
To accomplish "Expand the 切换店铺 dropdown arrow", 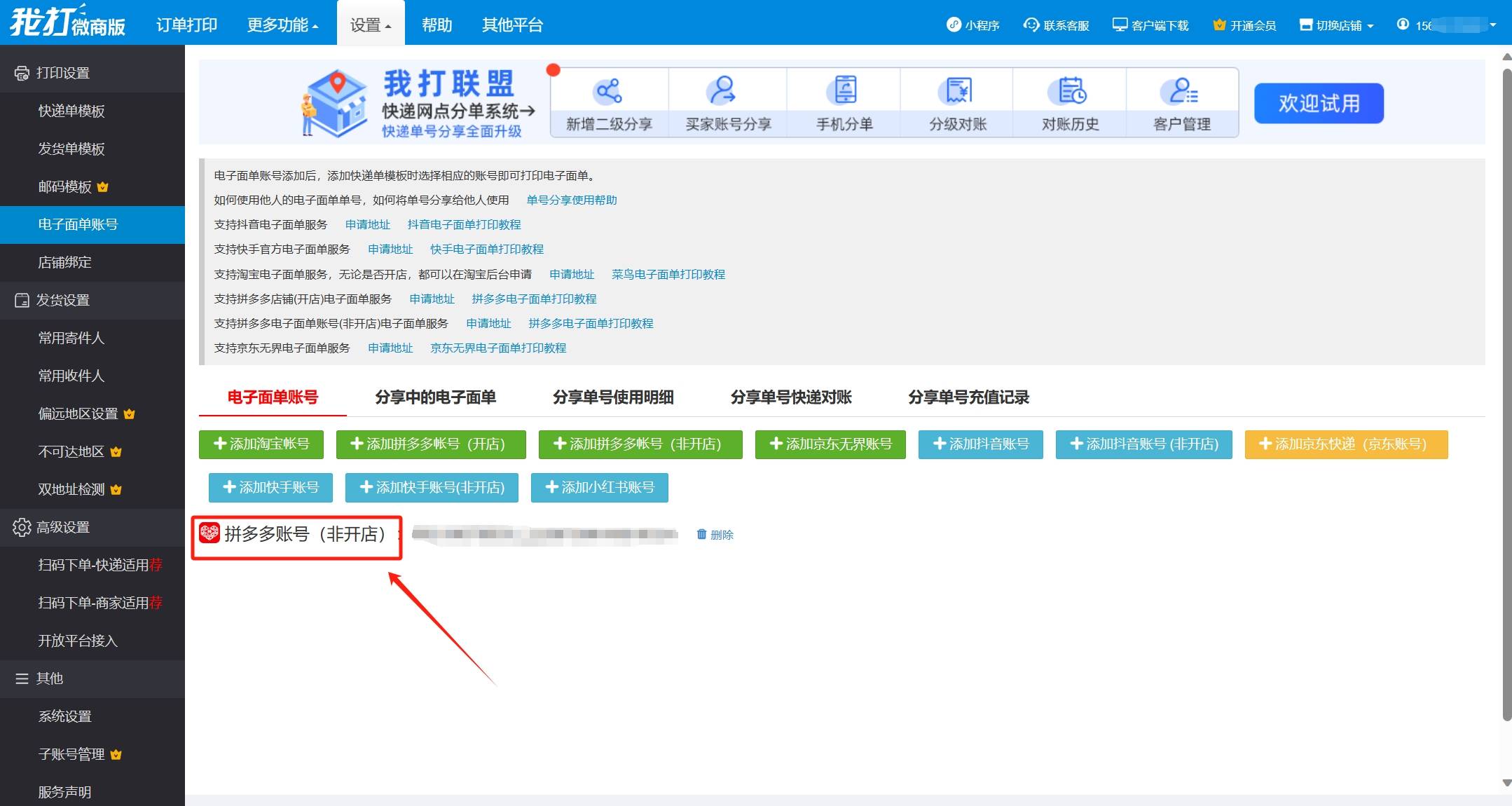I will point(1370,26).
